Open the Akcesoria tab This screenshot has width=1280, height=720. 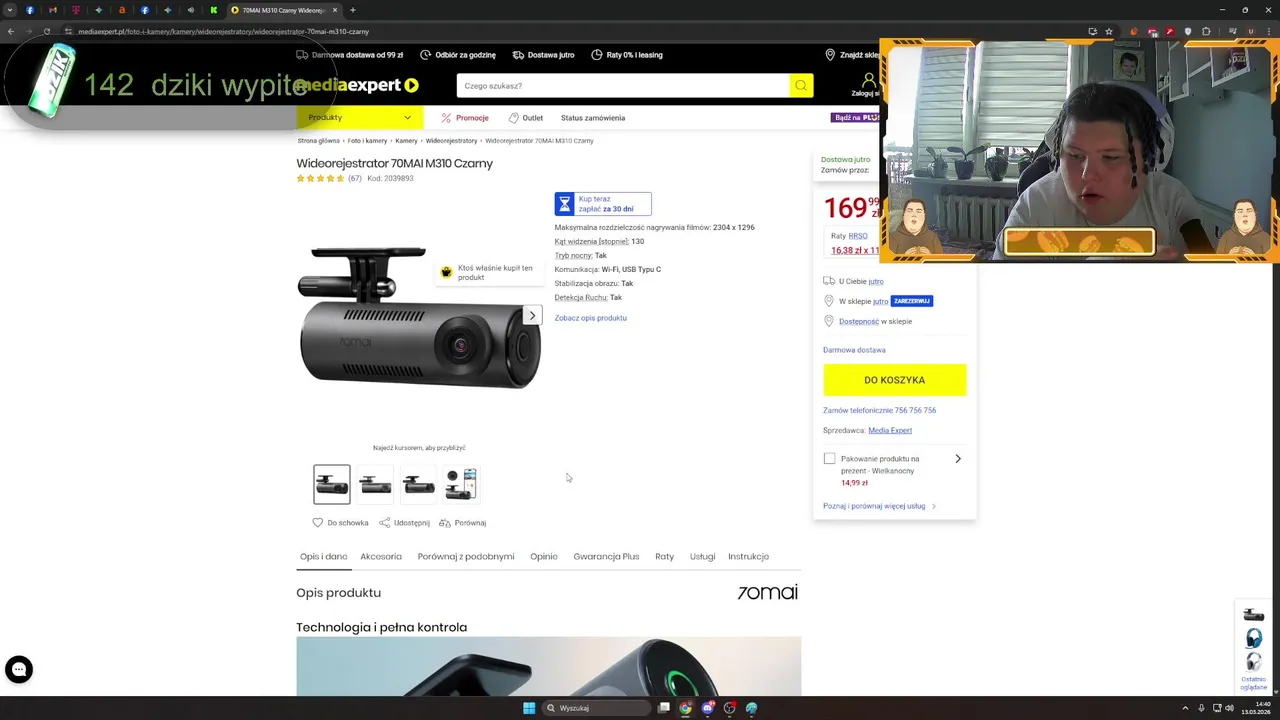381,557
